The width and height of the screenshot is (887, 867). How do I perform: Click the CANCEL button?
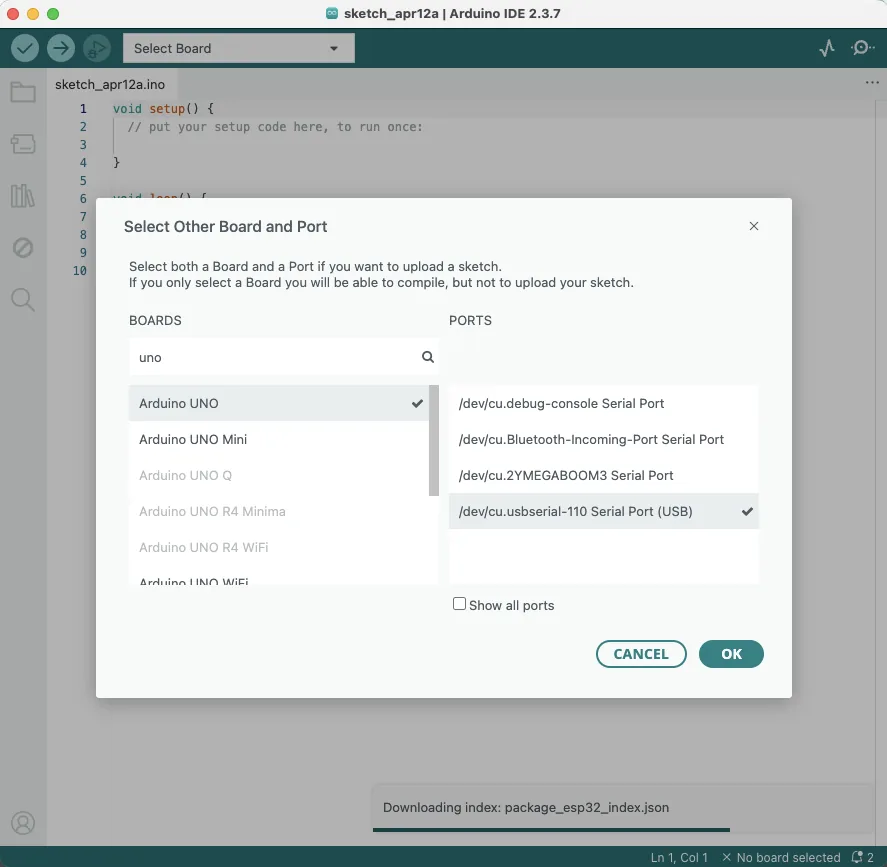pyautogui.click(x=641, y=654)
